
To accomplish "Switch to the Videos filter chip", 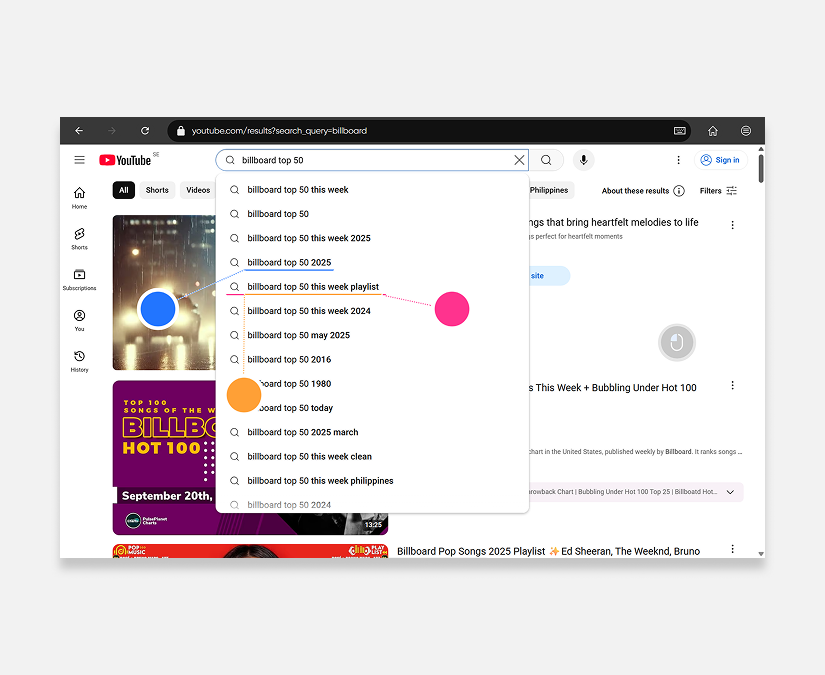I will 197,190.
